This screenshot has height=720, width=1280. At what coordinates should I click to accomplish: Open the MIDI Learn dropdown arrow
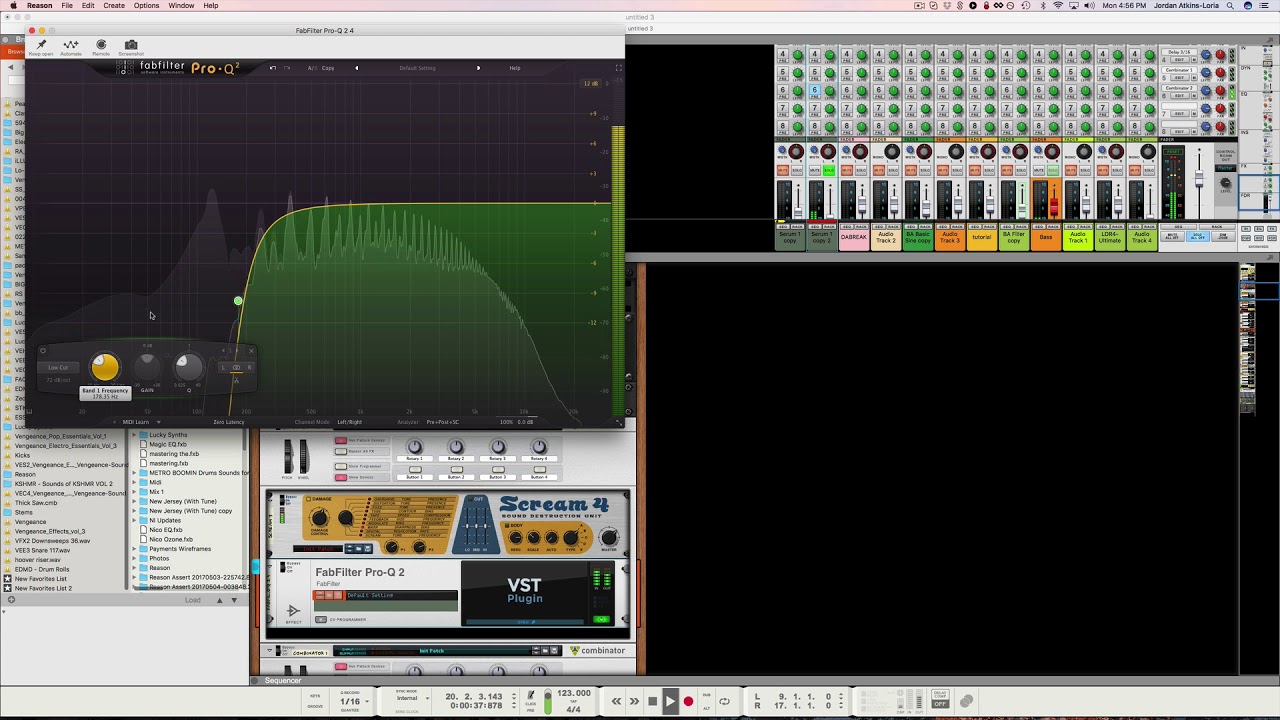point(158,422)
